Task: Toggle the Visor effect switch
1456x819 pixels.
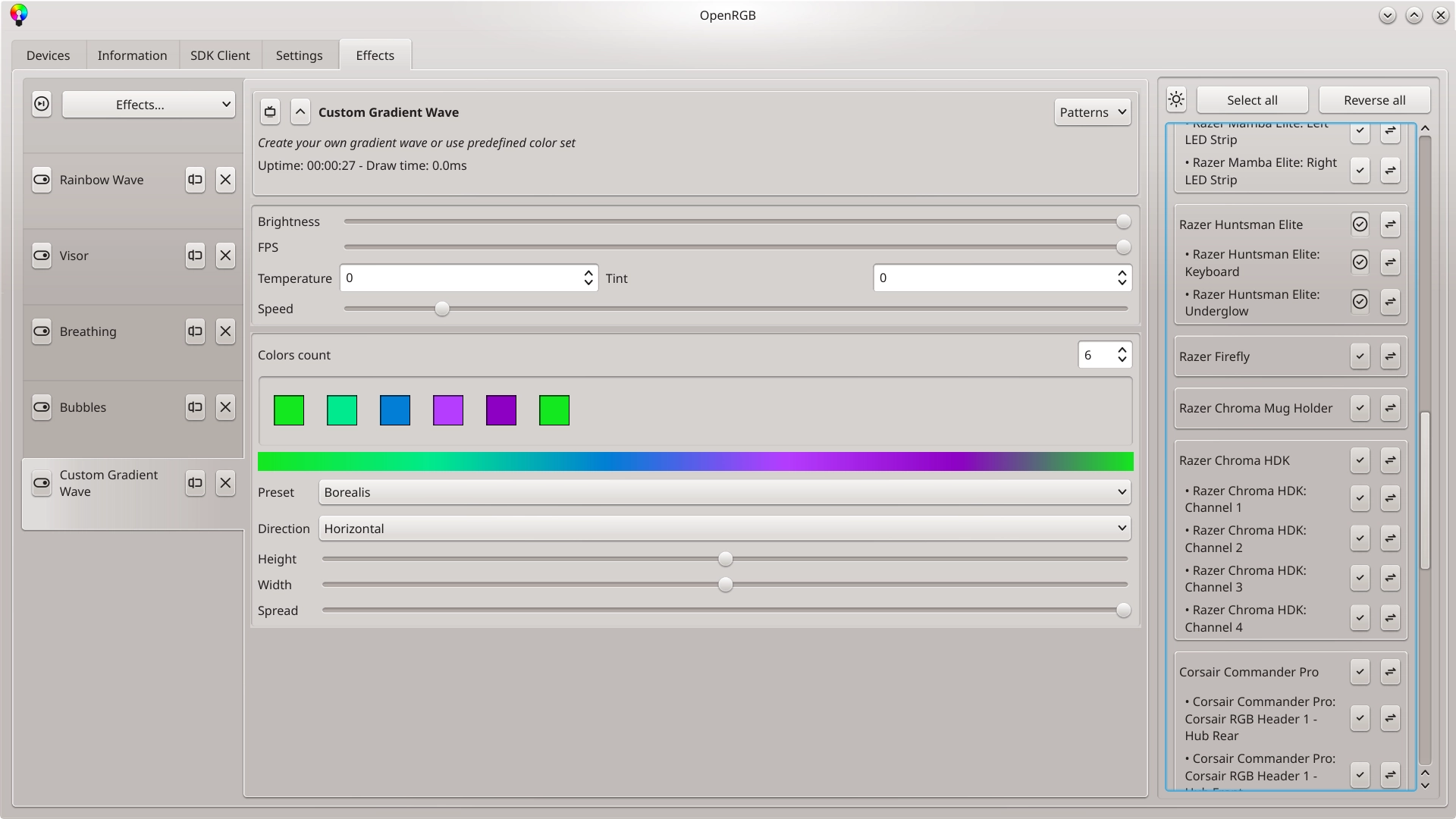Action: (42, 256)
